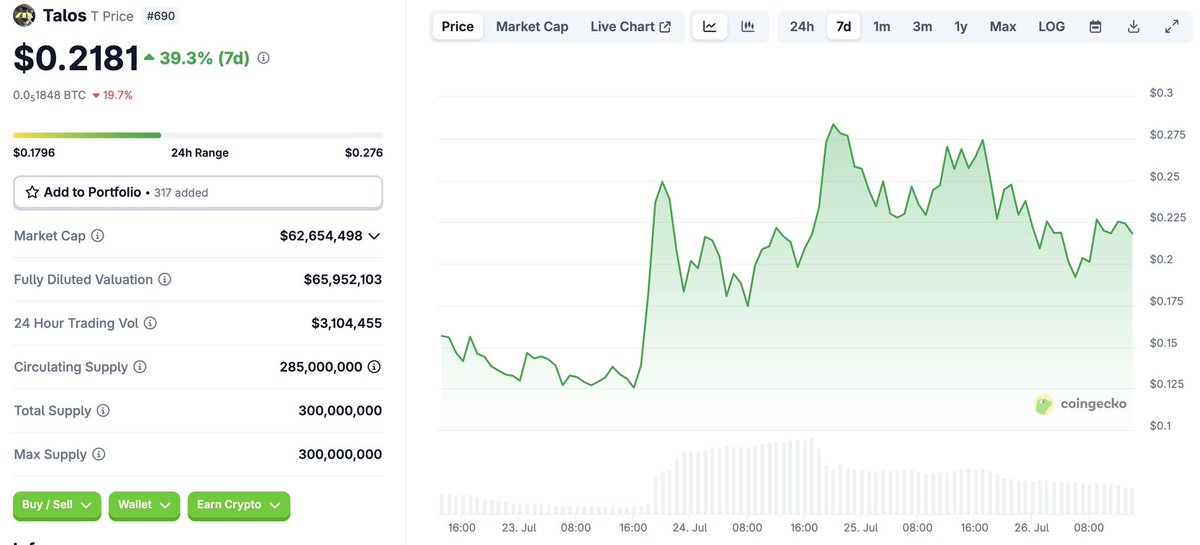Set chart range to 24h

[x=802, y=27]
